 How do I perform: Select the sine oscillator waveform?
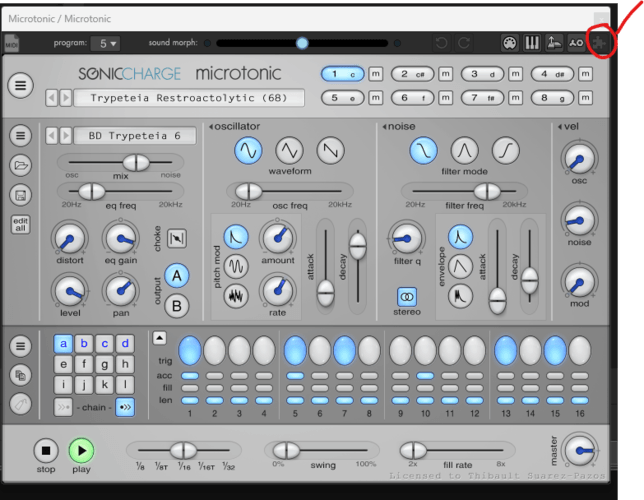[x=249, y=150]
